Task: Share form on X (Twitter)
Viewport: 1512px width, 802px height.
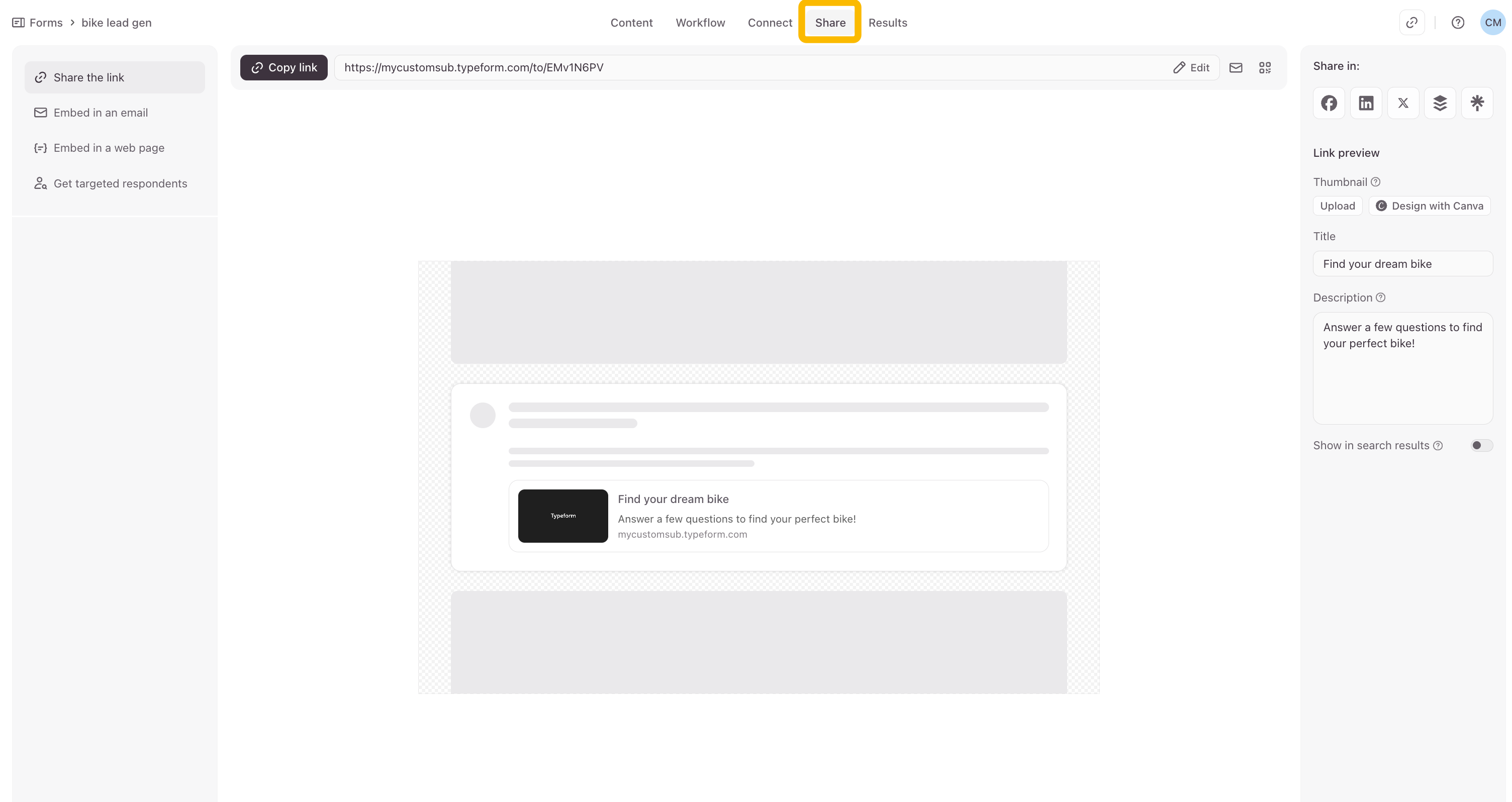Action: point(1403,103)
